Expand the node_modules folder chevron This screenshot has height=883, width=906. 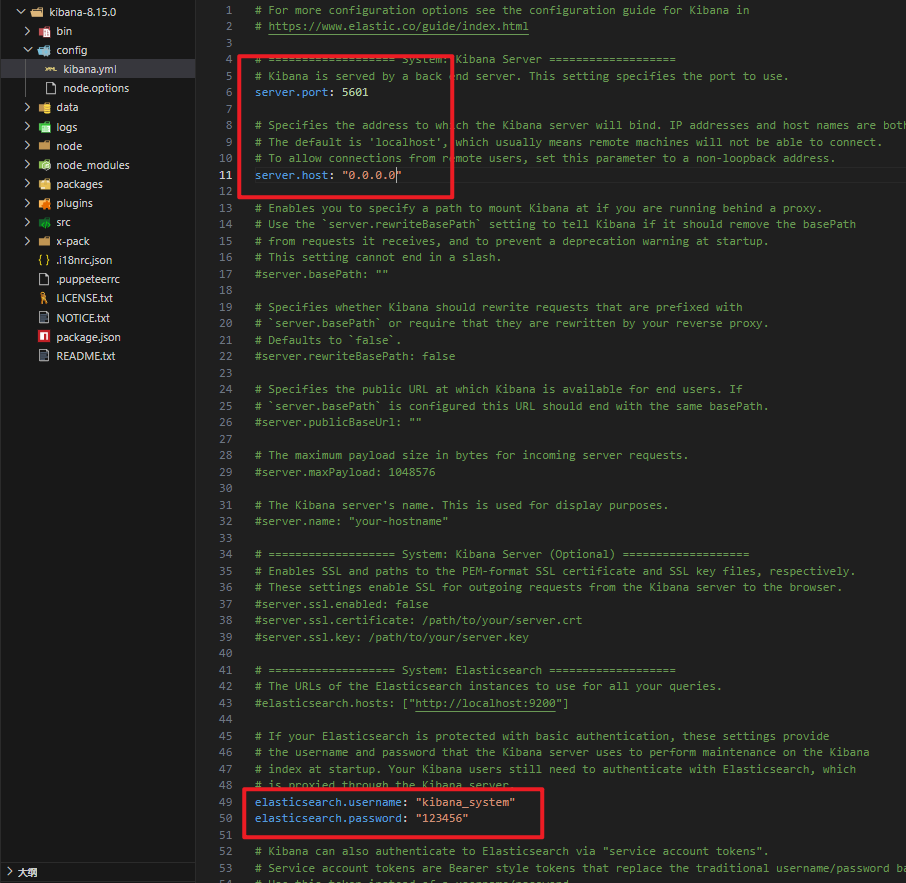(27, 164)
